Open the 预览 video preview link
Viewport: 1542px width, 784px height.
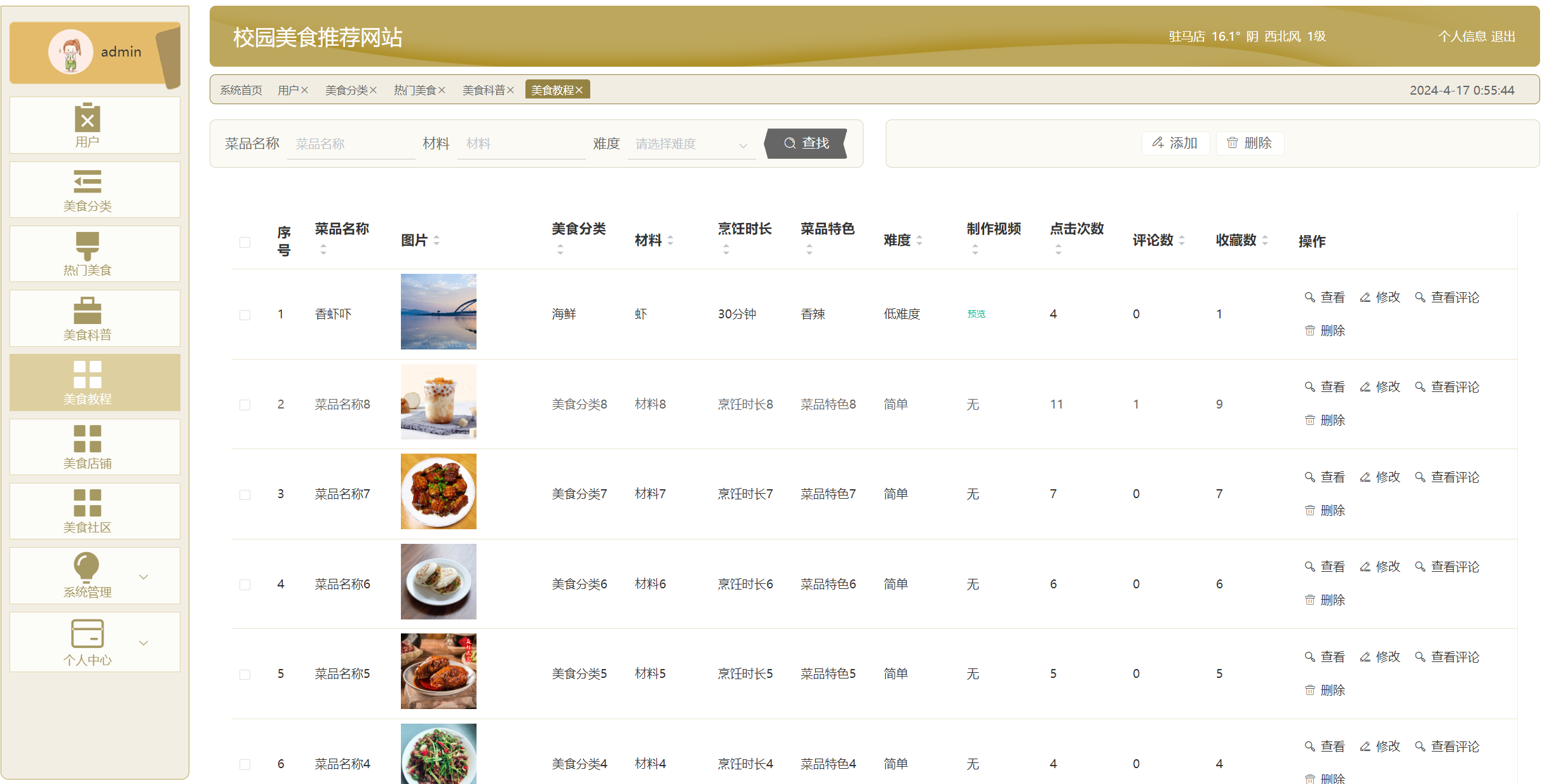coord(976,313)
